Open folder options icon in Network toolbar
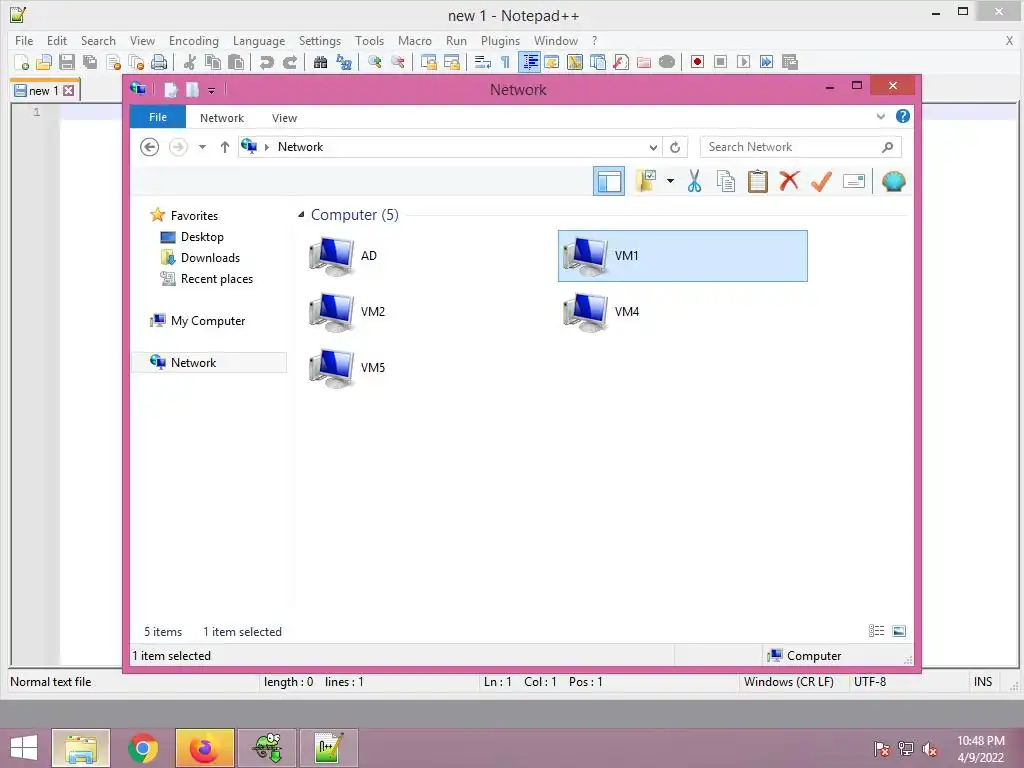Image resolution: width=1024 pixels, height=768 pixels. 647,181
